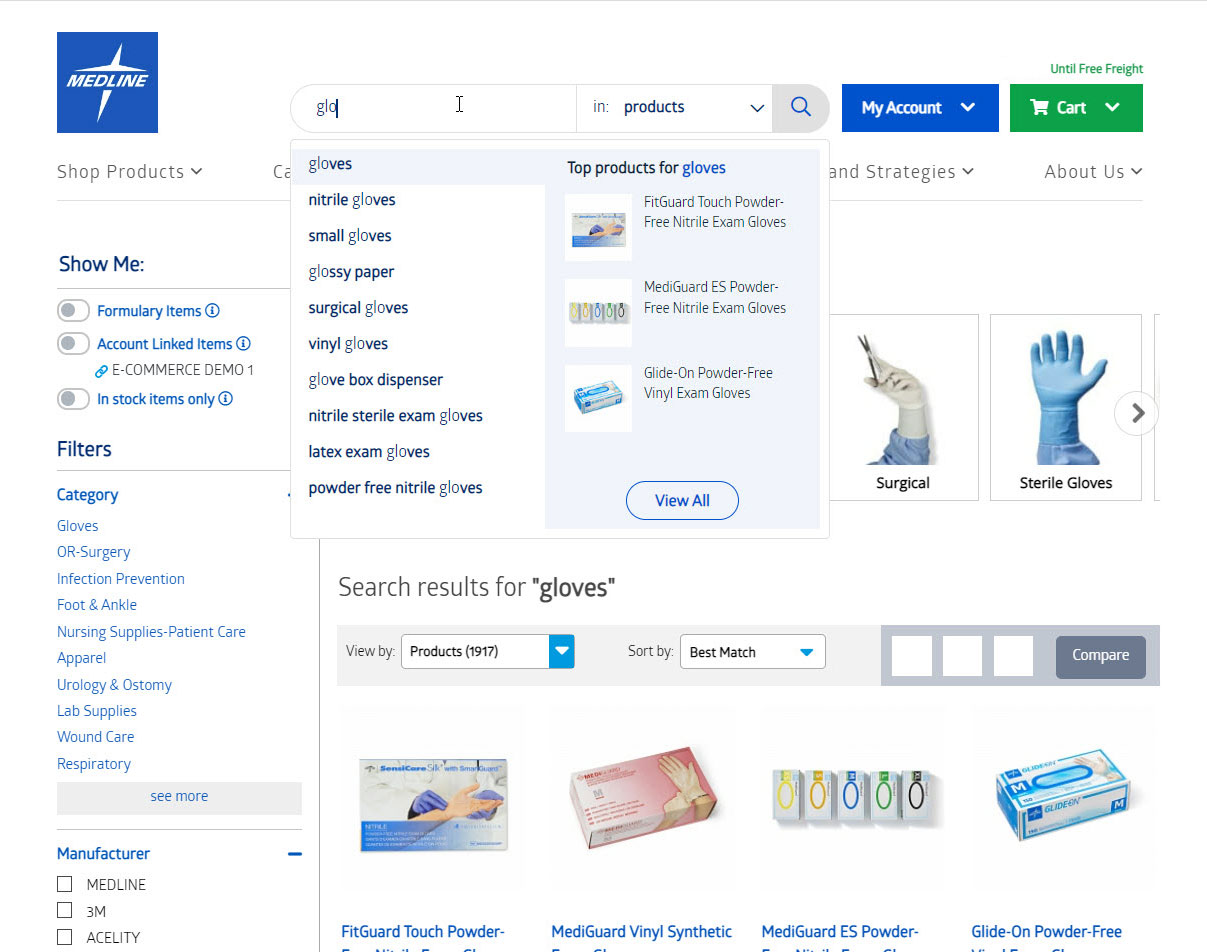1207x952 pixels.
Task: Filter by Urology & Ostomy category link
Action: 115,685
